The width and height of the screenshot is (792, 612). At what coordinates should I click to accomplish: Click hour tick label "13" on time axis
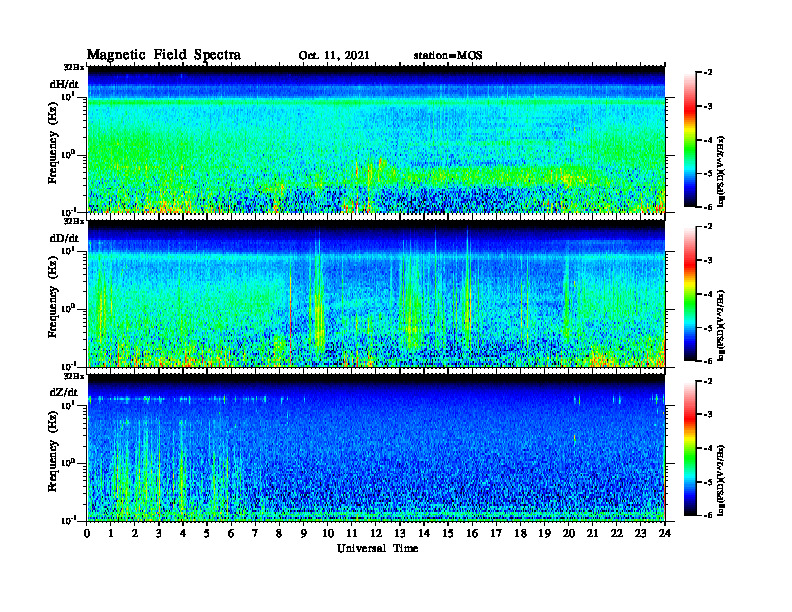pyautogui.click(x=400, y=534)
